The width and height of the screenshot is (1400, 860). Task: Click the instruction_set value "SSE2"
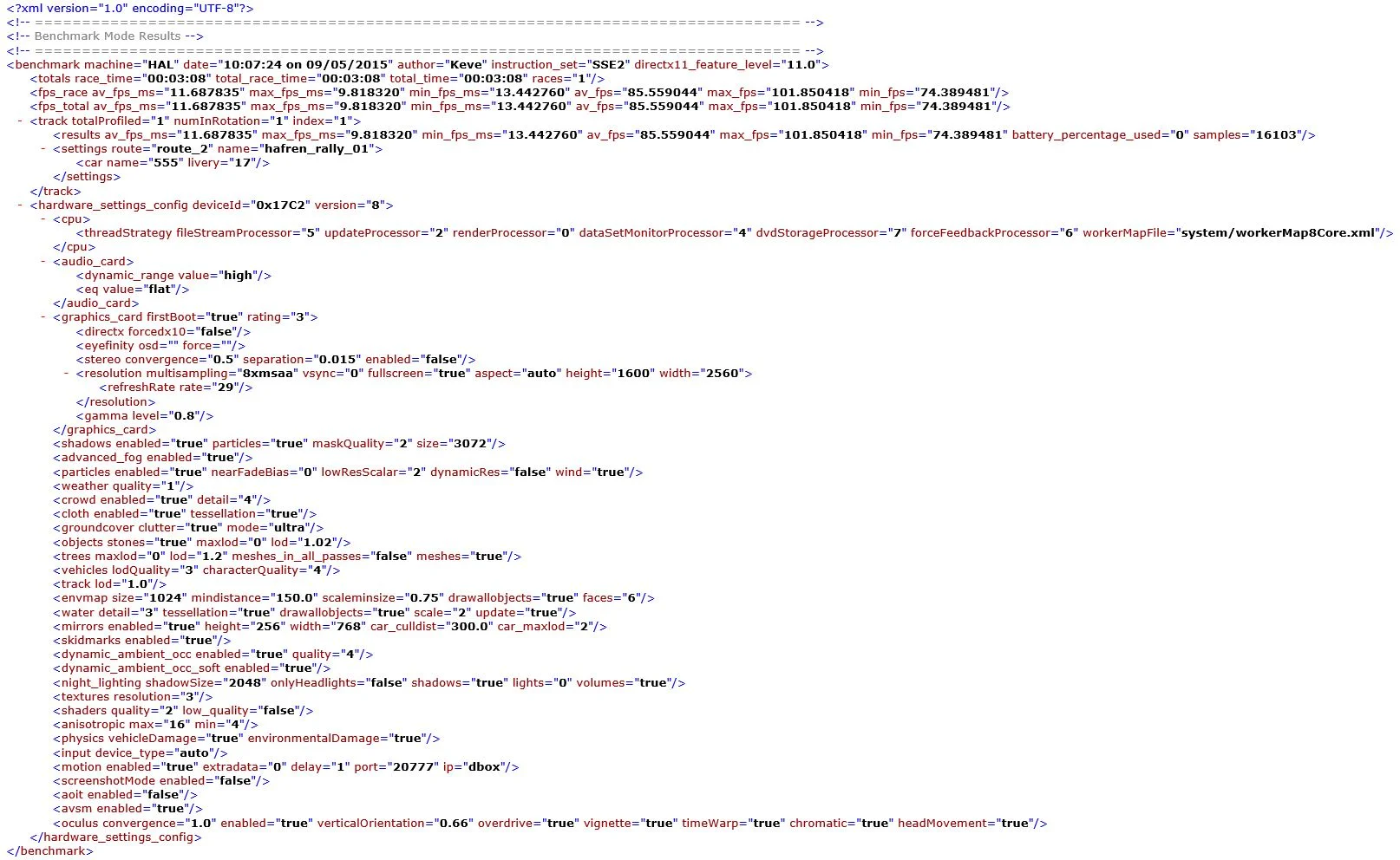pyautogui.click(x=607, y=64)
